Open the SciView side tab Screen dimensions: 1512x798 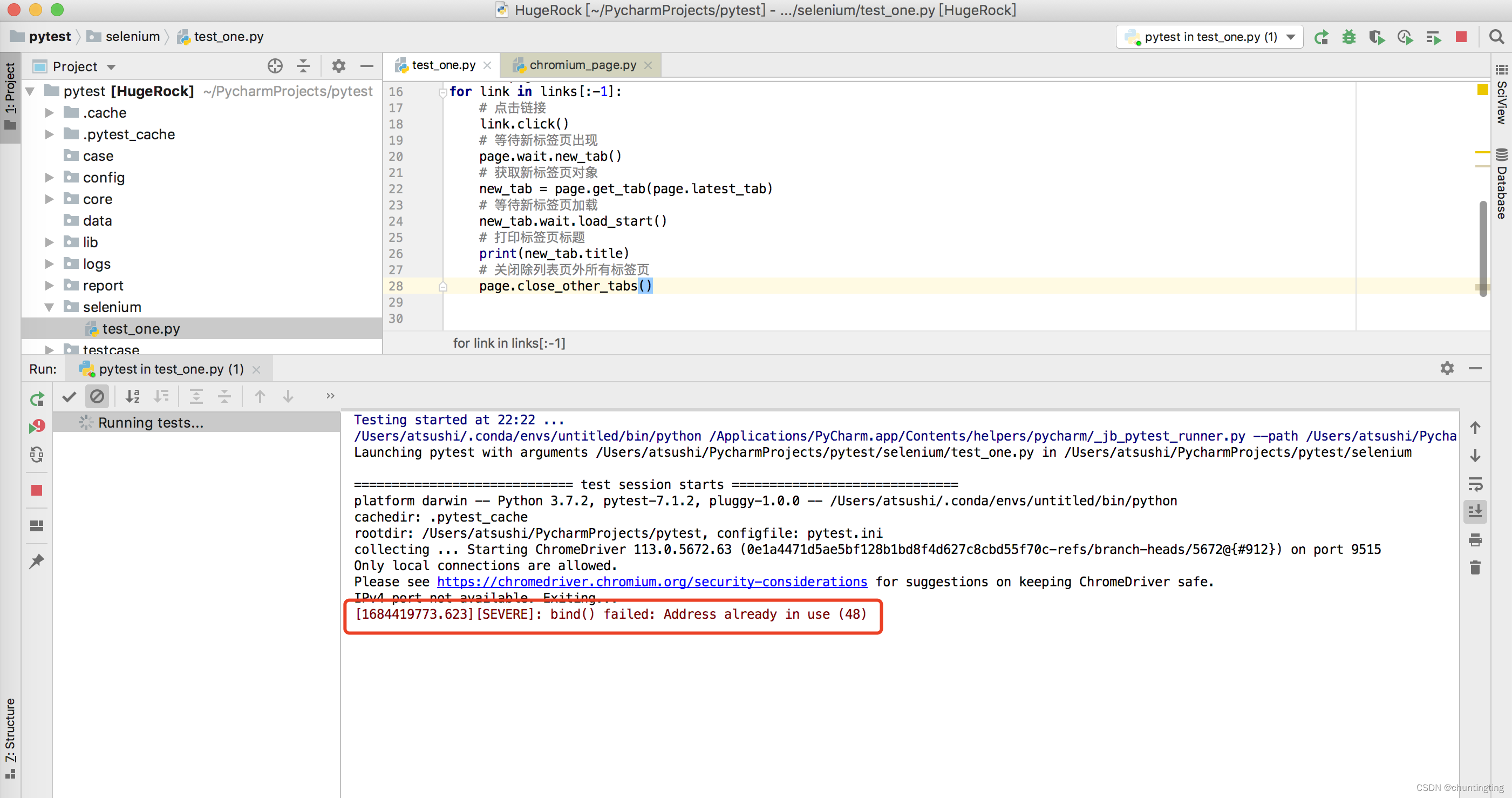[1501, 94]
